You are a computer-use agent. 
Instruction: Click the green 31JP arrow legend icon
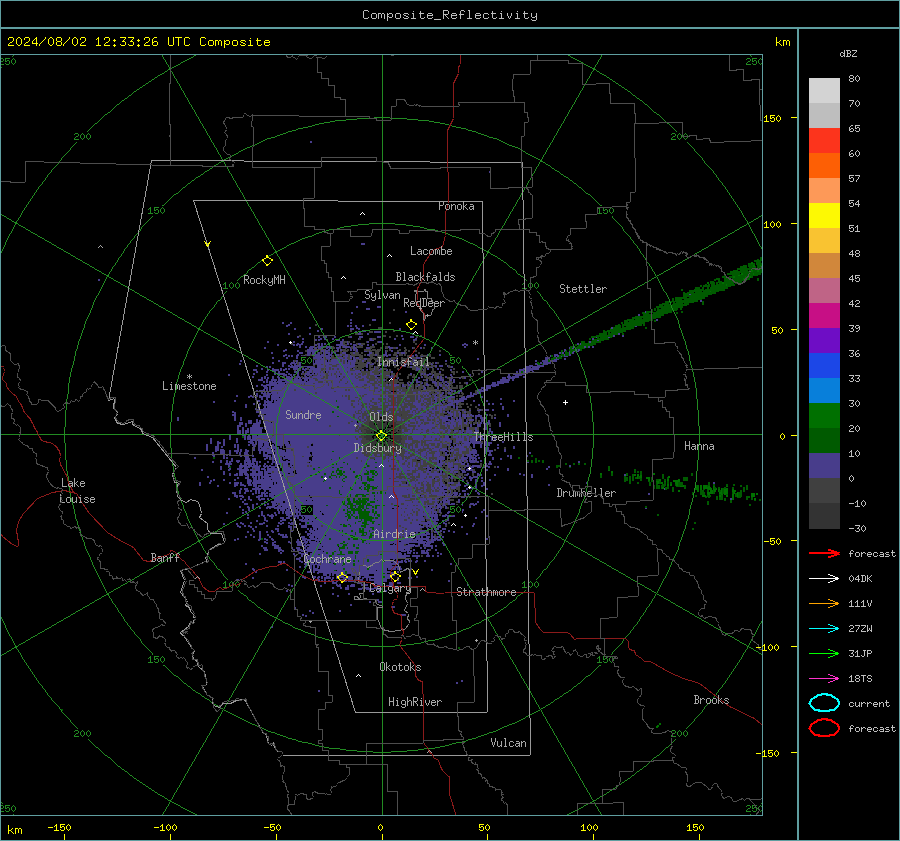click(824, 653)
